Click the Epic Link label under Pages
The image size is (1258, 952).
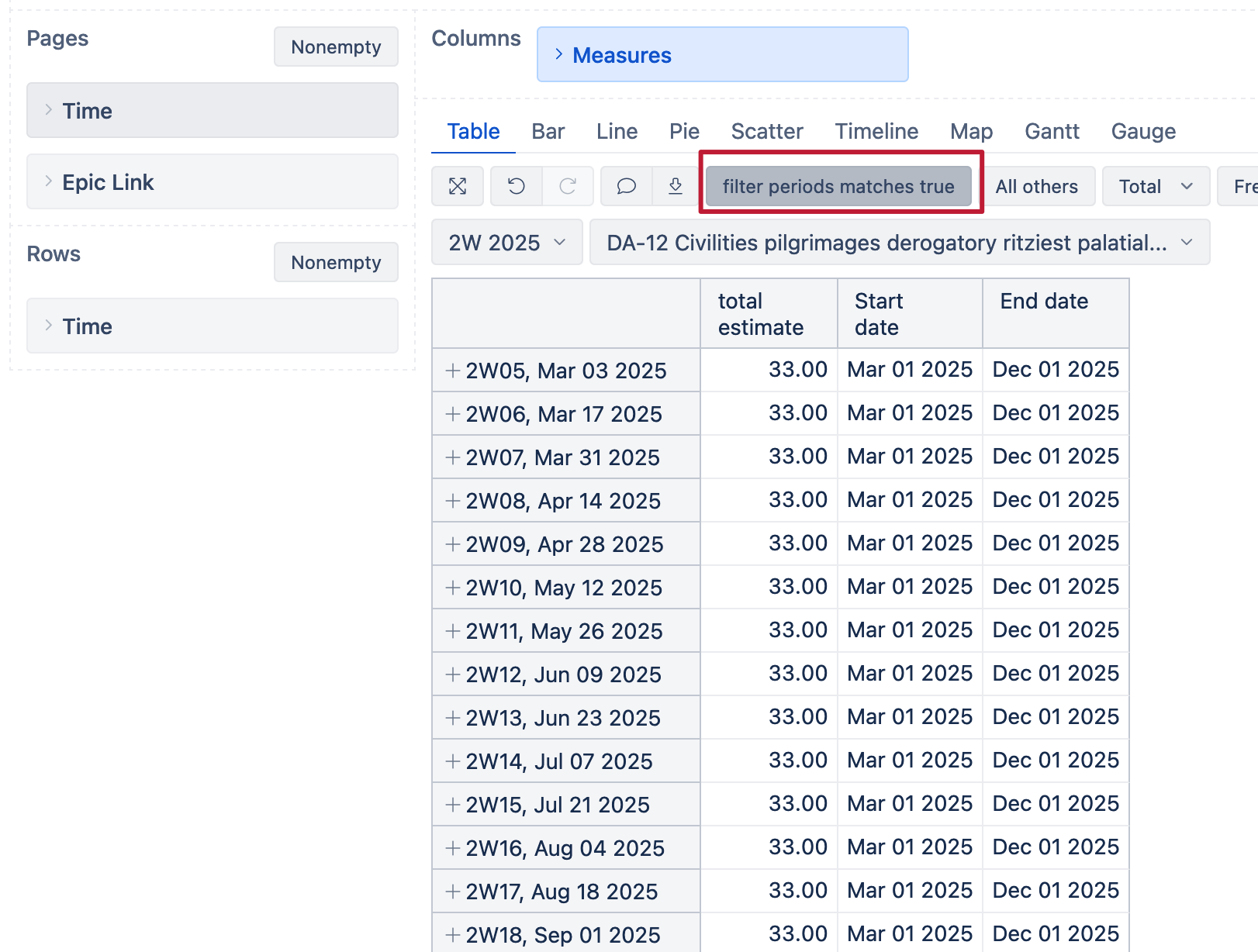coord(108,182)
